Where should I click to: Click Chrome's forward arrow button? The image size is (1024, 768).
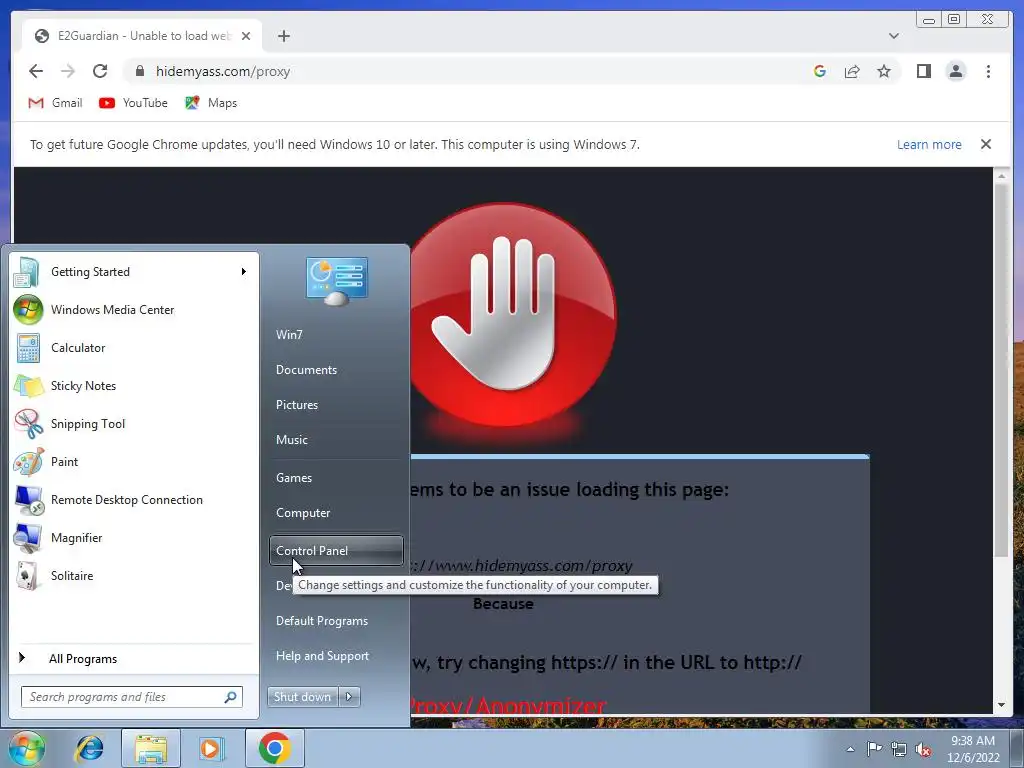coord(68,71)
